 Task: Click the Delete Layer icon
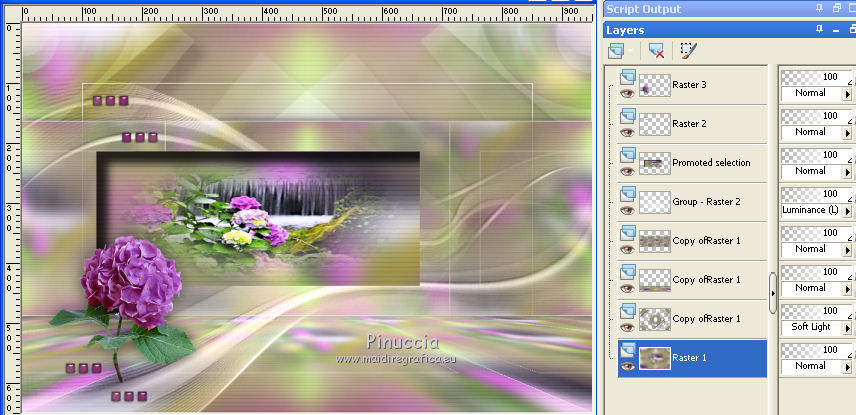656,52
